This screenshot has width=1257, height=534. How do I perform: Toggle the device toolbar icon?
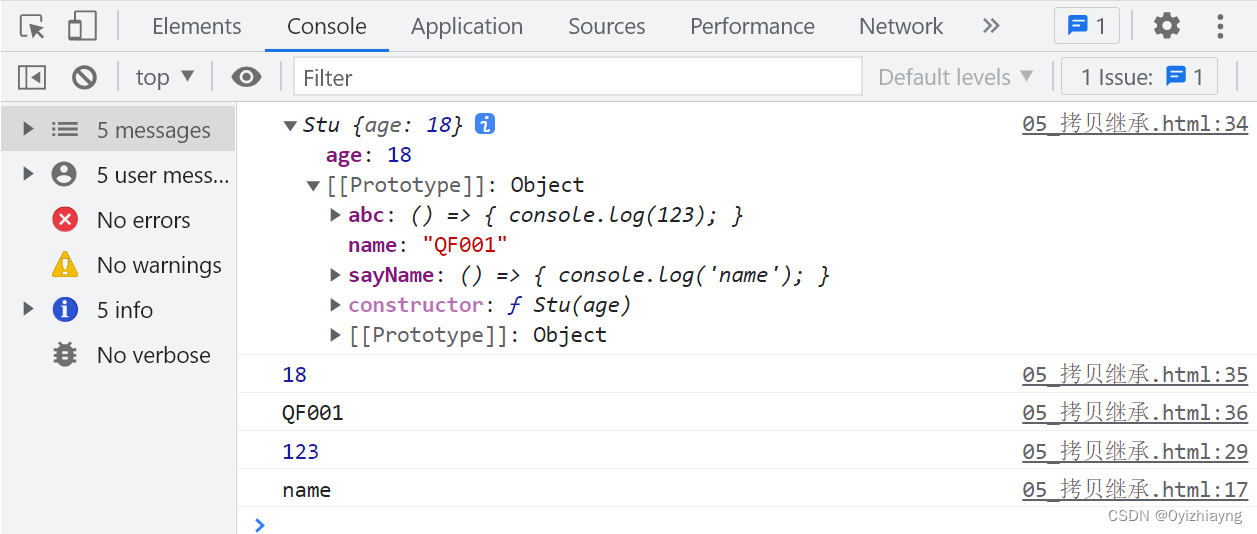point(81,26)
